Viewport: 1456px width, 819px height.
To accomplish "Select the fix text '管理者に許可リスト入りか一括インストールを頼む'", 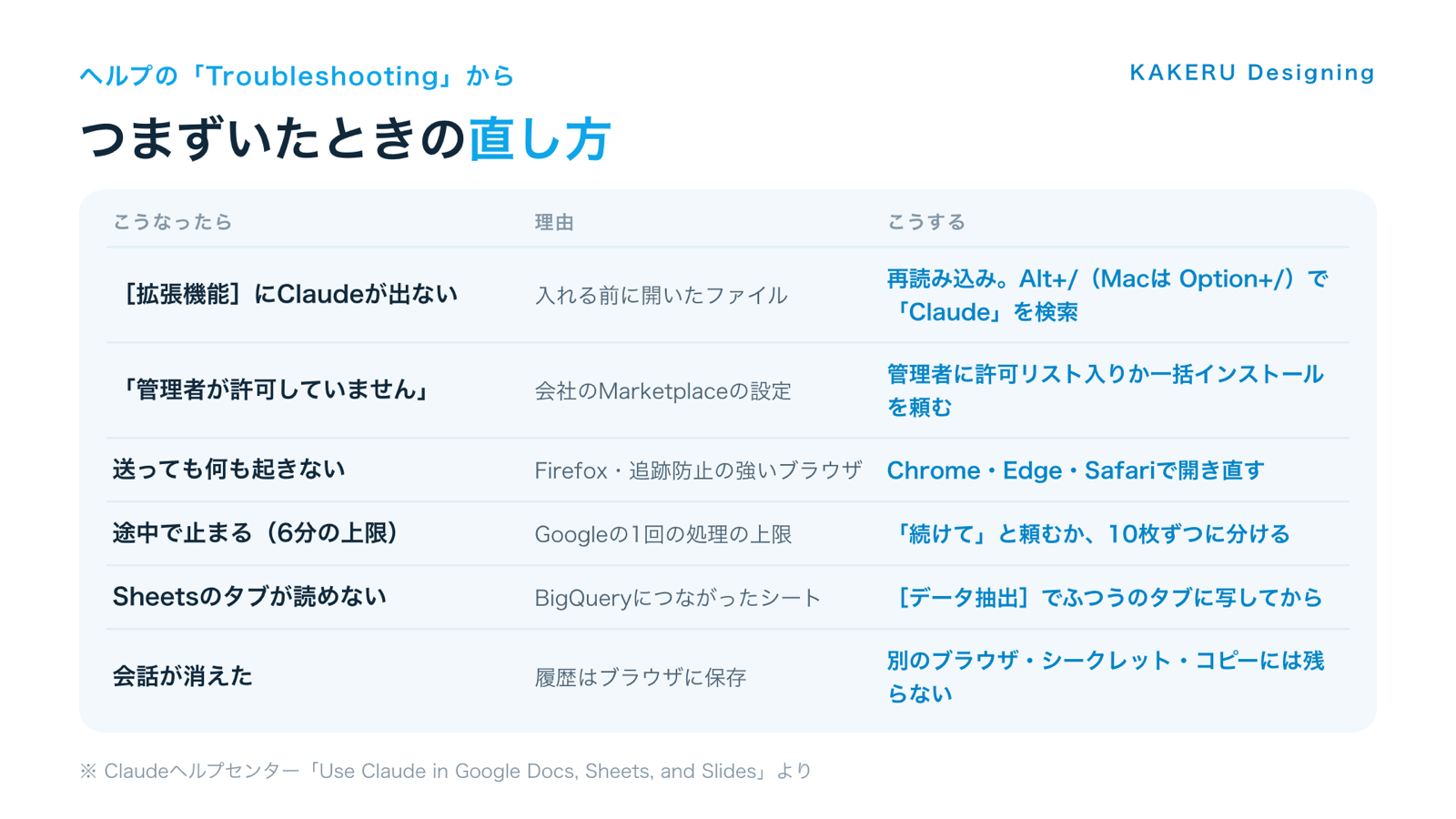I will click(x=1105, y=390).
